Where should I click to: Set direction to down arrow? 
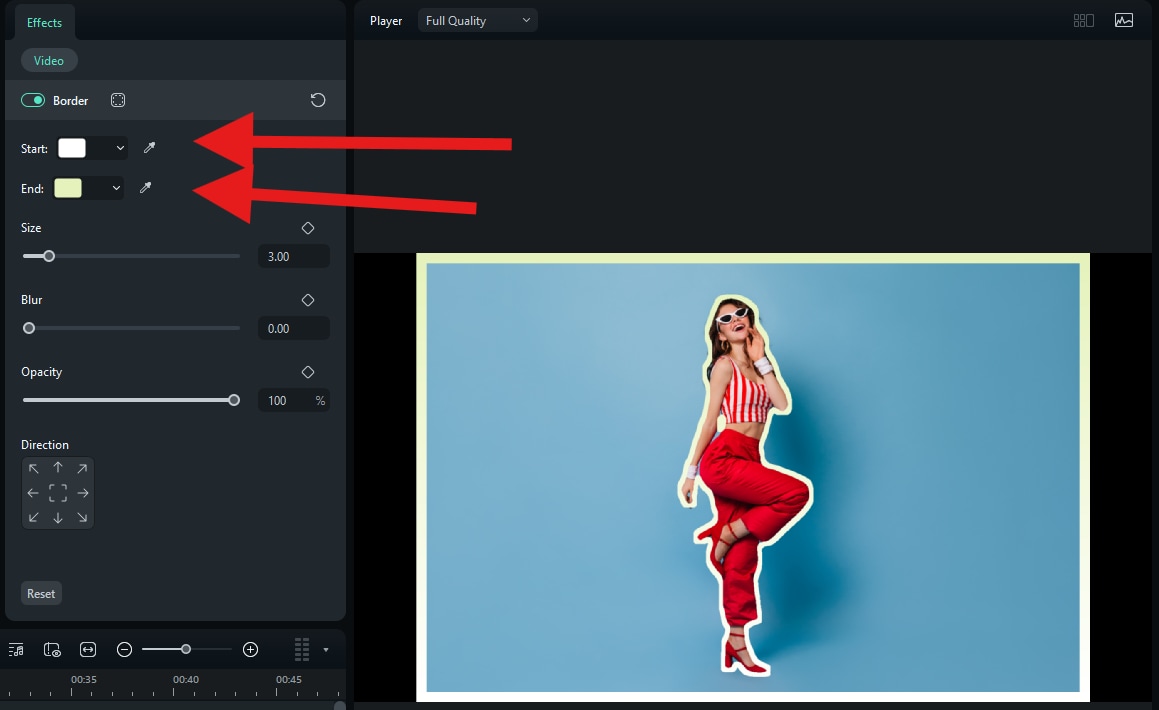click(58, 518)
